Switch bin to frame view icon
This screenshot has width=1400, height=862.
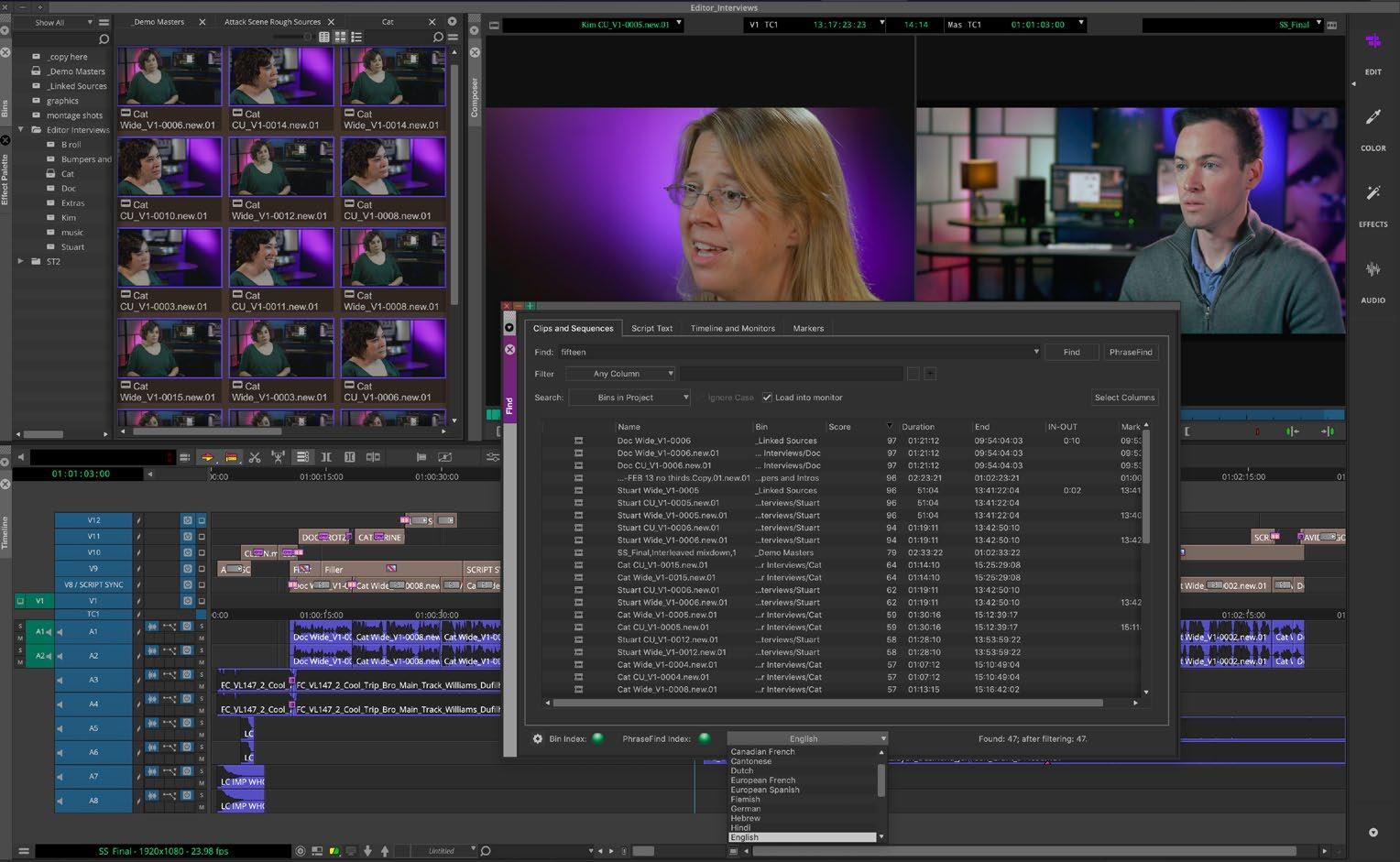point(340,38)
